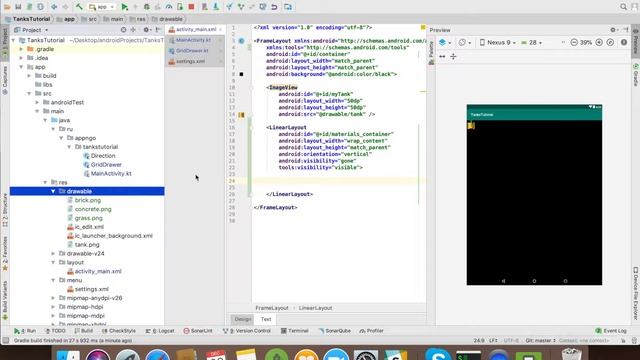This screenshot has width=640, height=360.
Task: Hide the Project panel with the hide icon
Action: [x=158, y=30]
